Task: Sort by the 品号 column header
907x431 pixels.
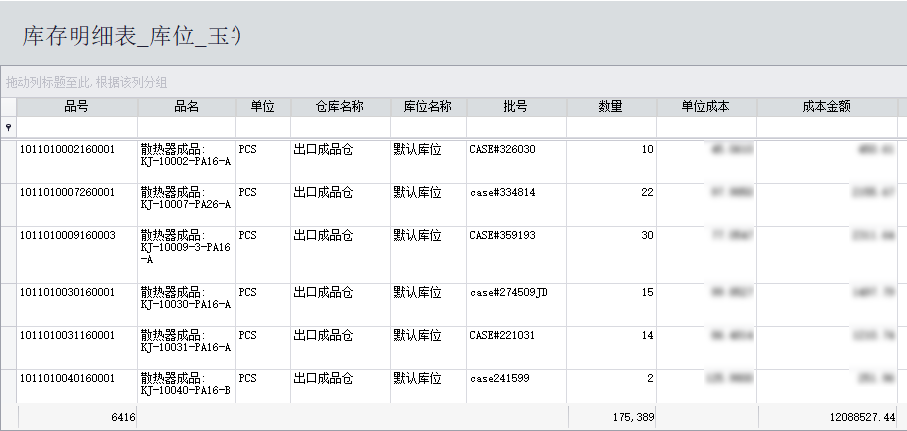Action: [77, 107]
